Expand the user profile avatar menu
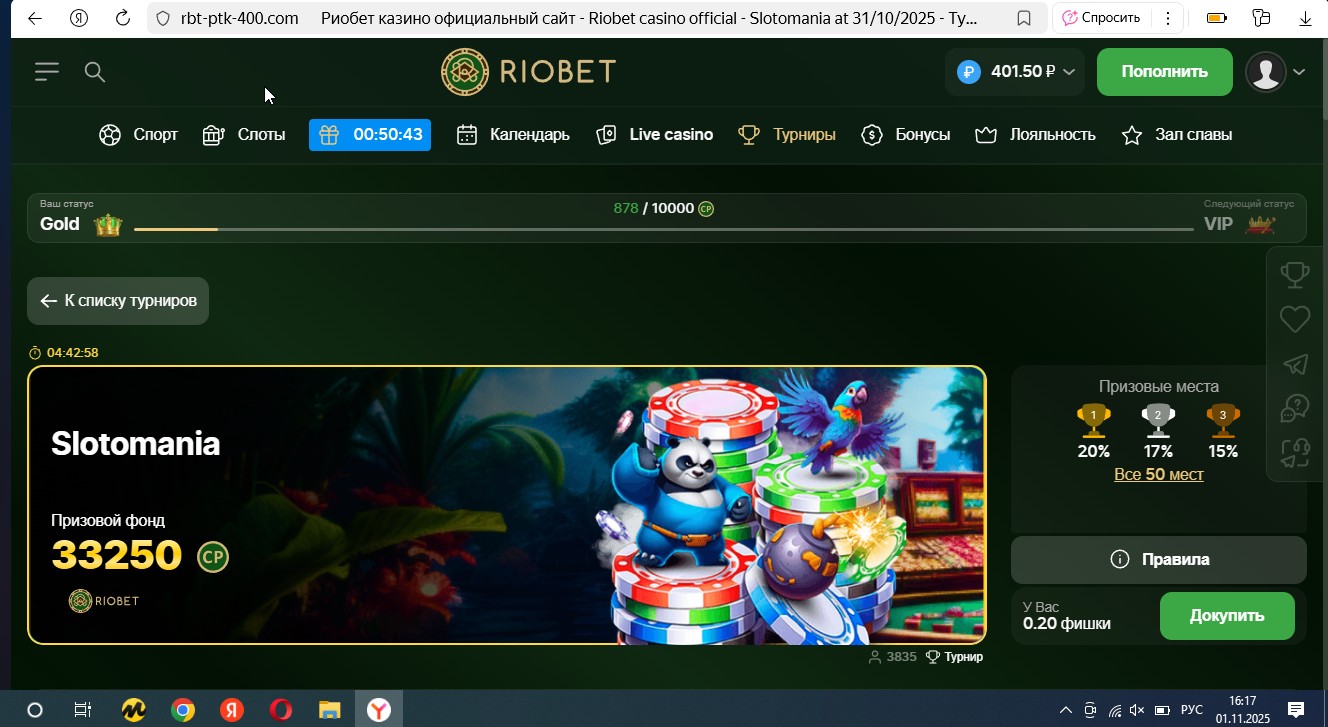Screen dimensions: 1328x727 (x=1275, y=72)
